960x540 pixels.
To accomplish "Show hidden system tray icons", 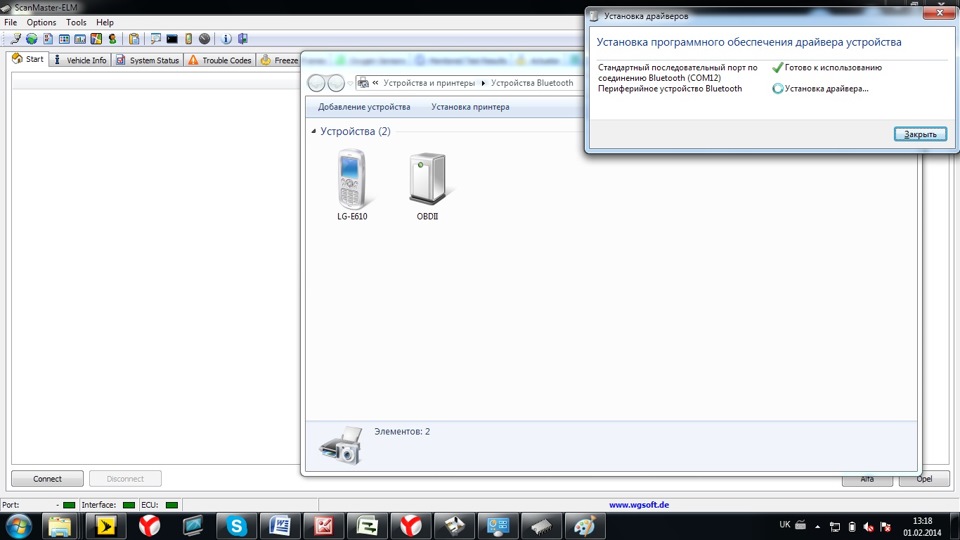I will tap(817, 527).
